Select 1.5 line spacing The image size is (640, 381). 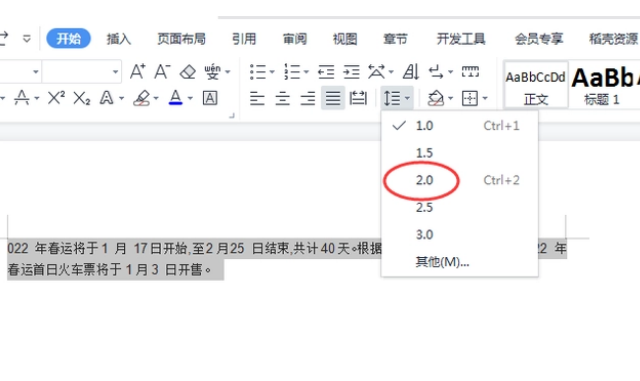point(460,153)
